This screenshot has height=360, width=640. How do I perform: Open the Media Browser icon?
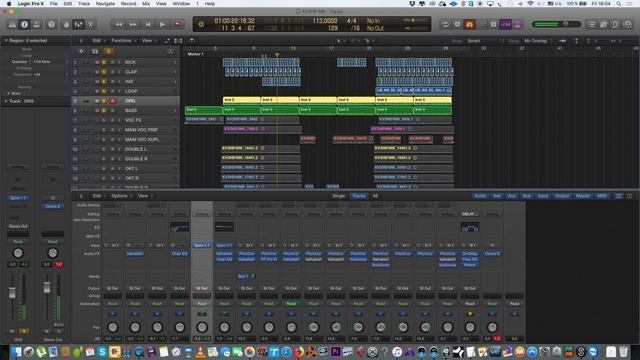point(628,24)
